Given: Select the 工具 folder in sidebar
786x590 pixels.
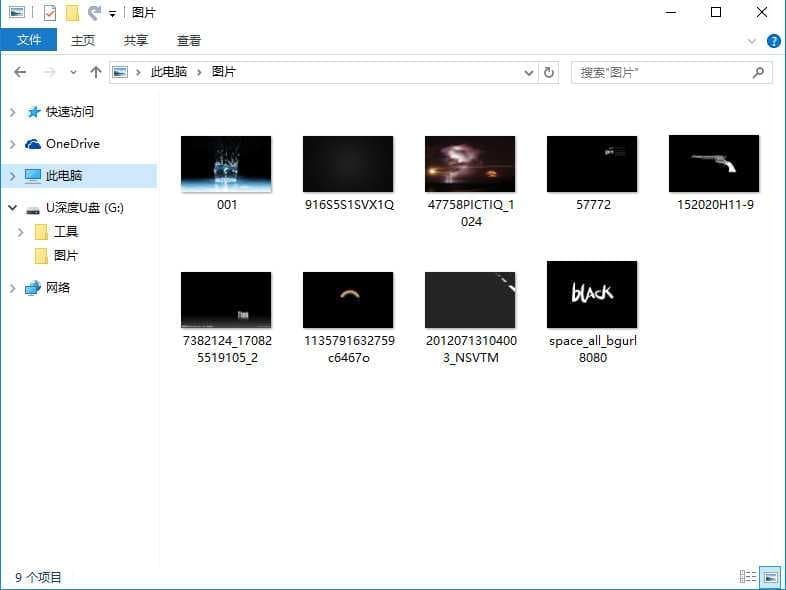Looking at the screenshot, I should (x=65, y=232).
